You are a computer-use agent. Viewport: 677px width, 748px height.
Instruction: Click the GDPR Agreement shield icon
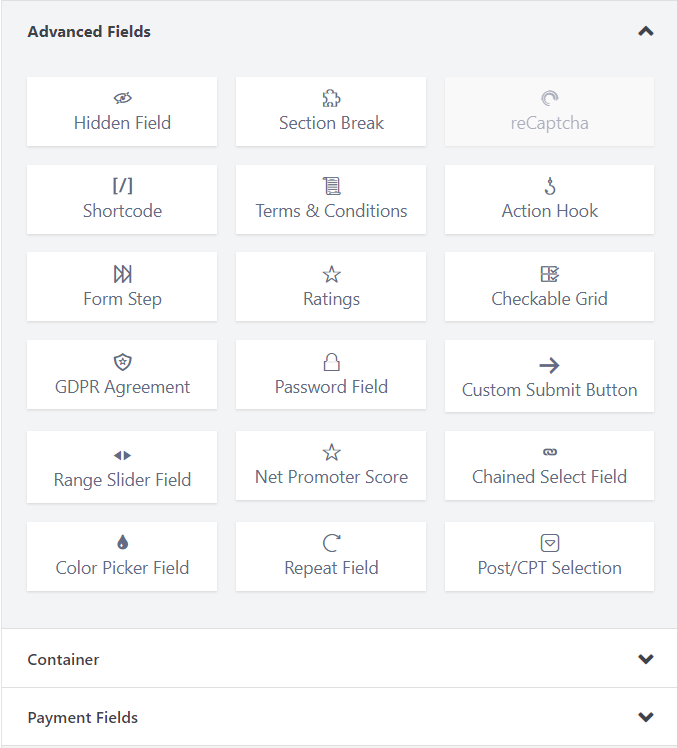tap(122, 362)
